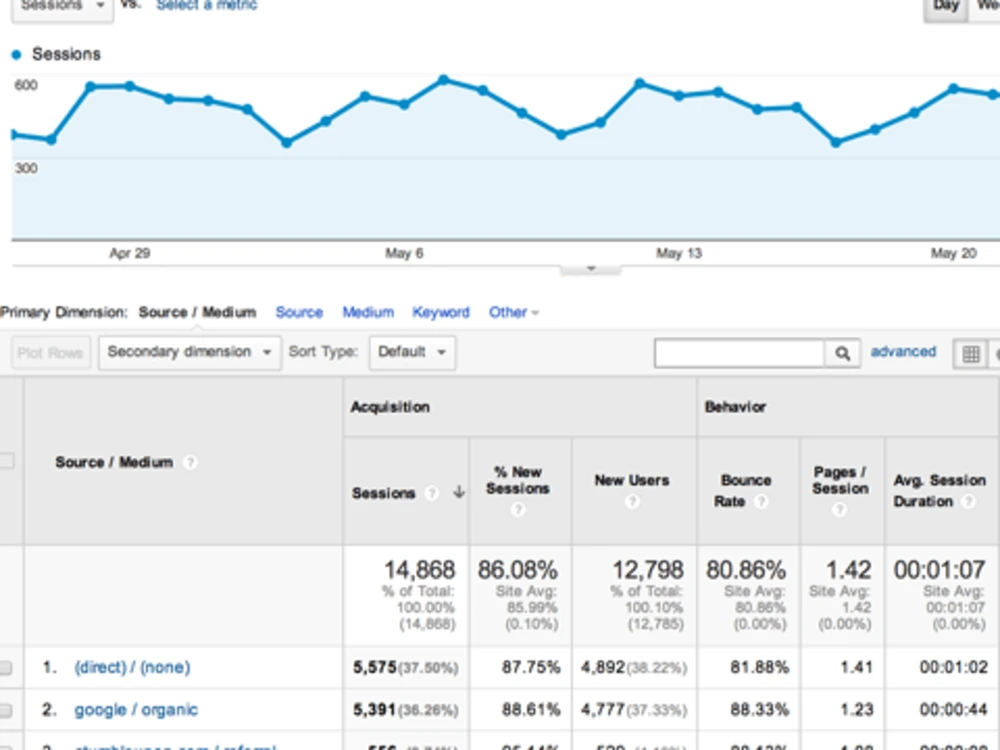This screenshot has width=1000, height=750.
Task: Click the 86.08% new sessions total
Action: [x=517, y=570]
